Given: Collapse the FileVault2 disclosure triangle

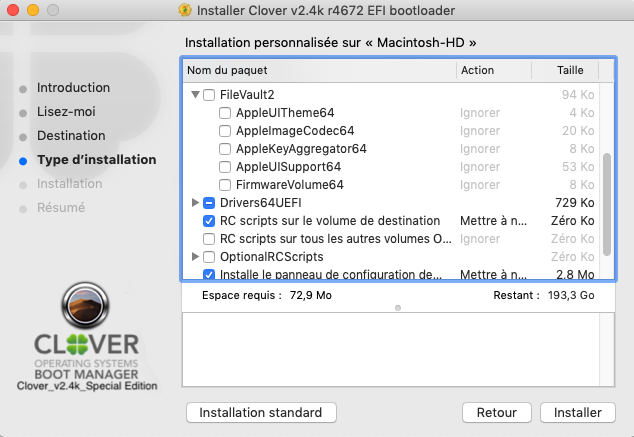Looking at the screenshot, I should click(195, 95).
